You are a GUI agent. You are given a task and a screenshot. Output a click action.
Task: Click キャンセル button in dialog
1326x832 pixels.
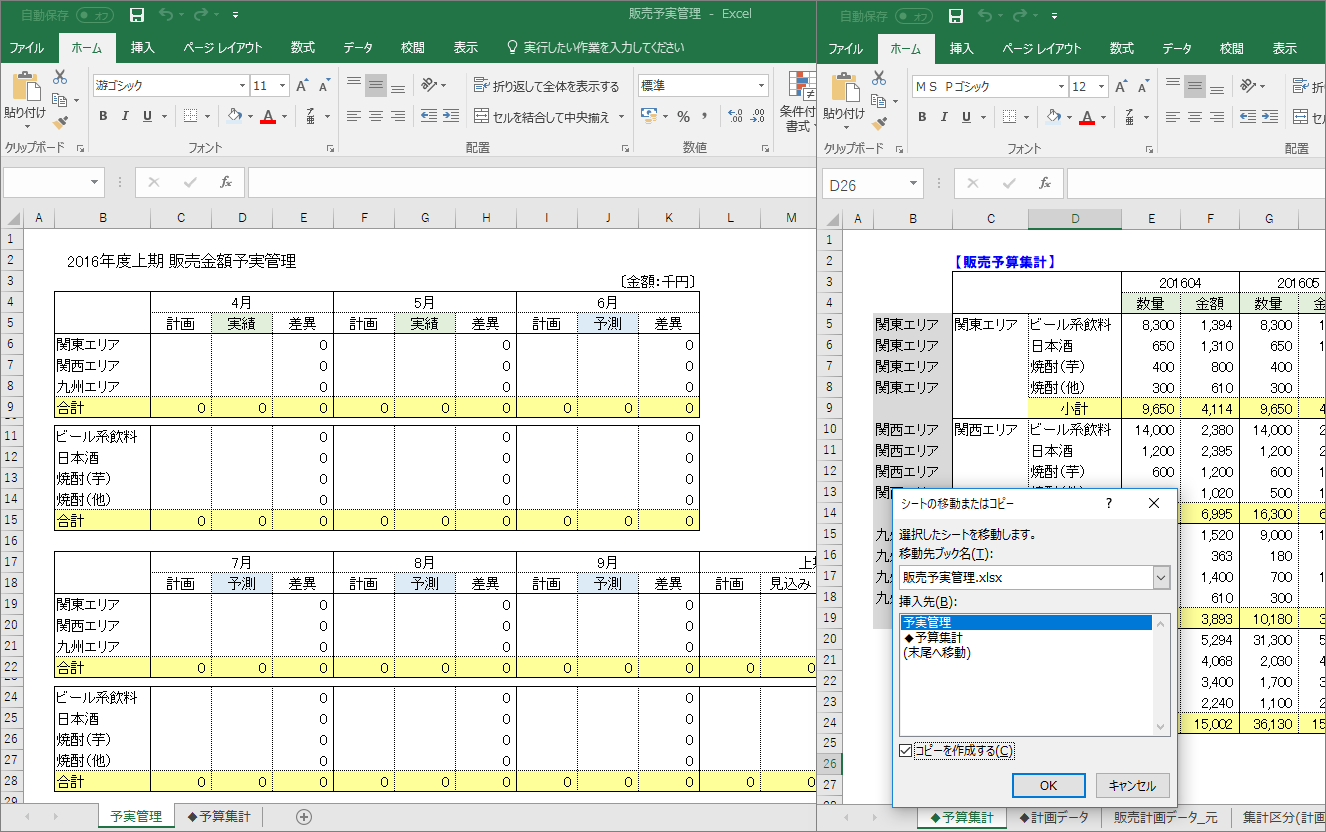(x=1132, y=785)
